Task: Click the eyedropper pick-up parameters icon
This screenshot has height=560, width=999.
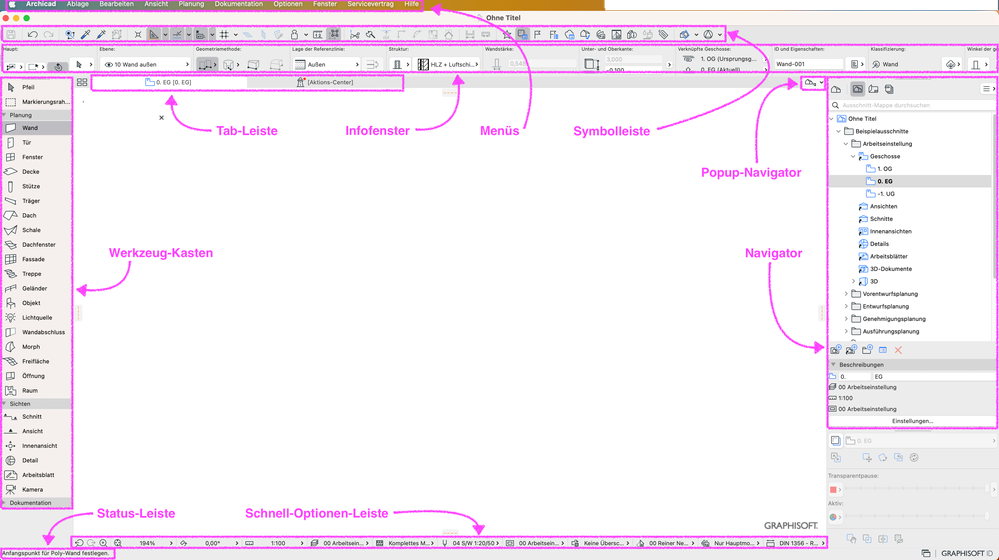Action: coord(85,34)
